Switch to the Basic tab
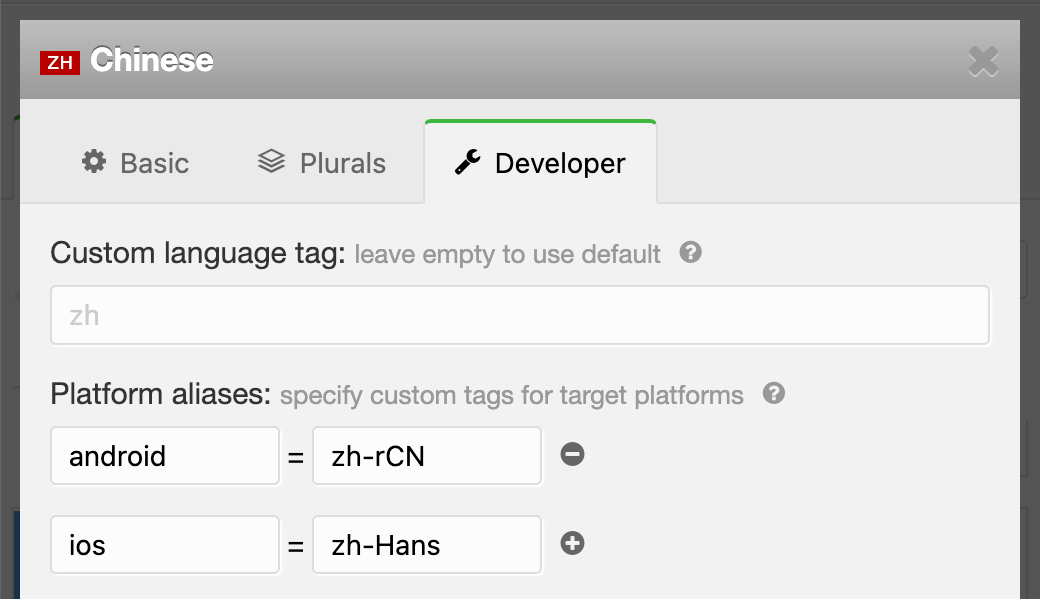1040x599 pixels. point(136,163)
